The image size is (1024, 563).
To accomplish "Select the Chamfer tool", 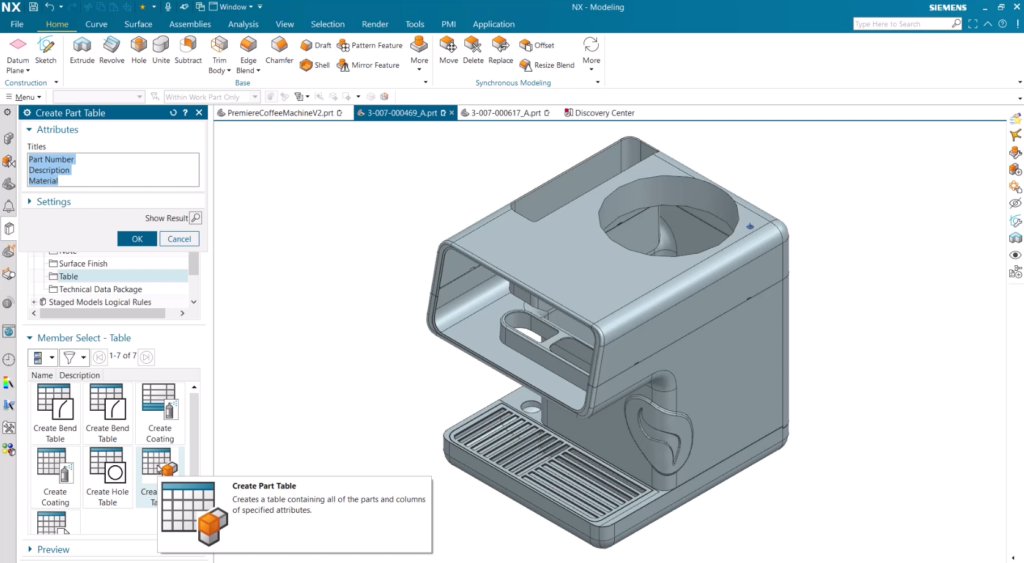I will click(x=279, y=50).
